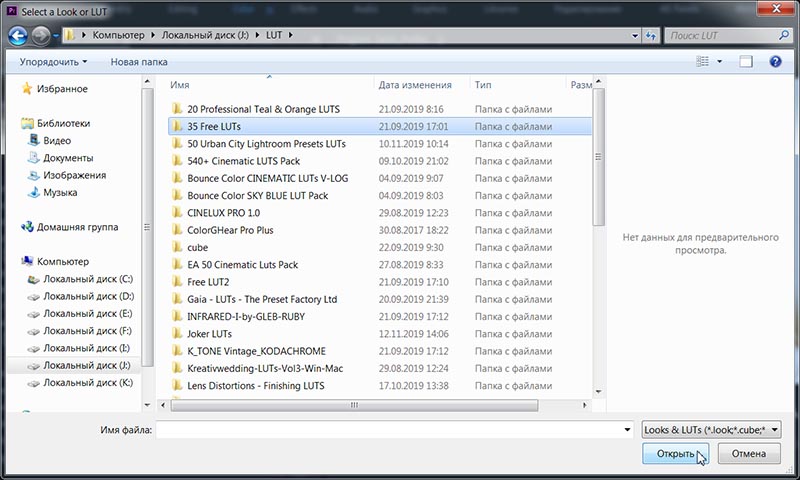Click drive icon of Локальный диск (C:)
Screen dimensions: 800x480
(x=34, y=279)
